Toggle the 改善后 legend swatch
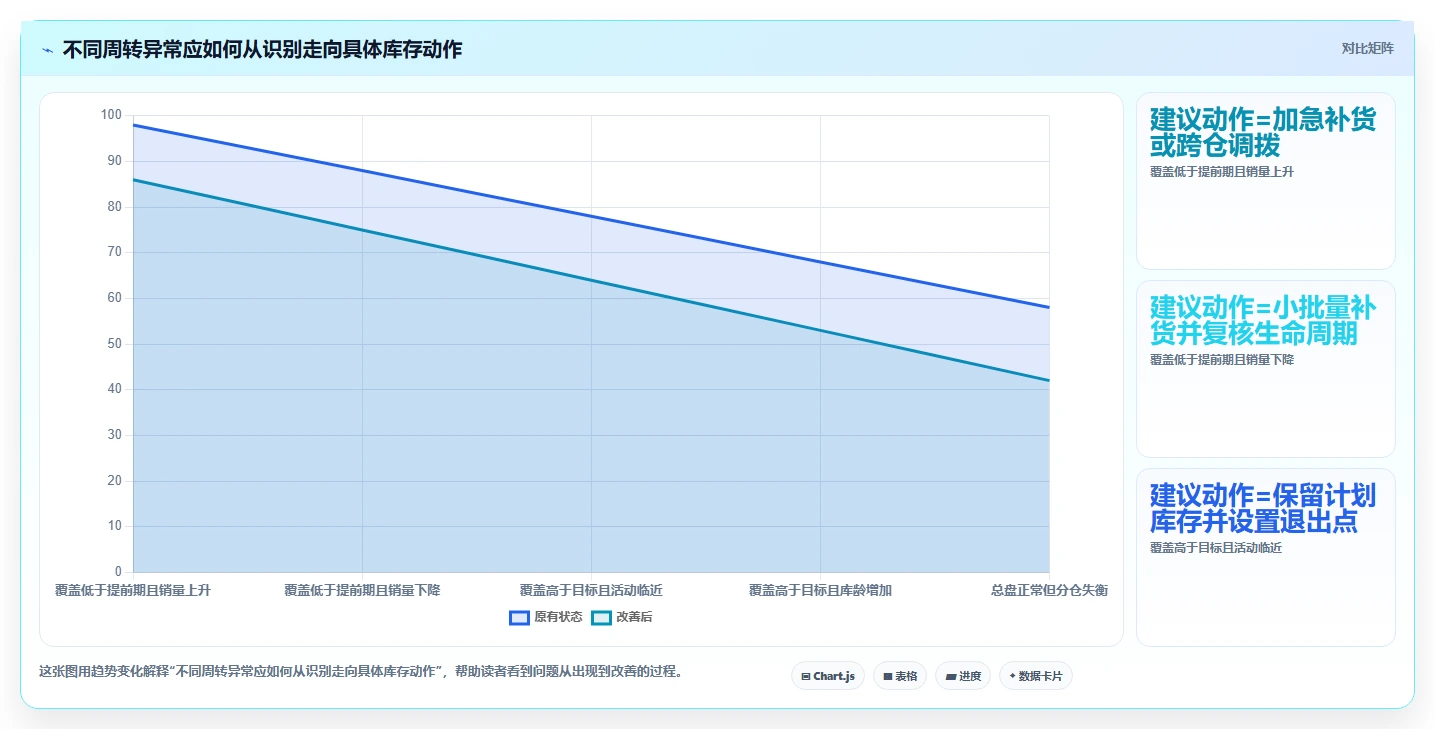This screenshot has width=1435, height=729. tap(601, 618)
